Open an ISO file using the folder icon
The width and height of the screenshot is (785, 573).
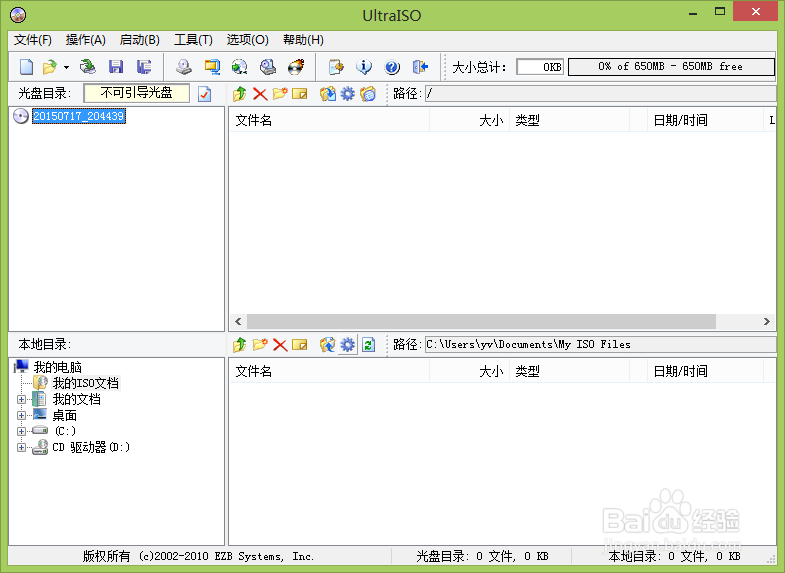(x=50, y=67)
